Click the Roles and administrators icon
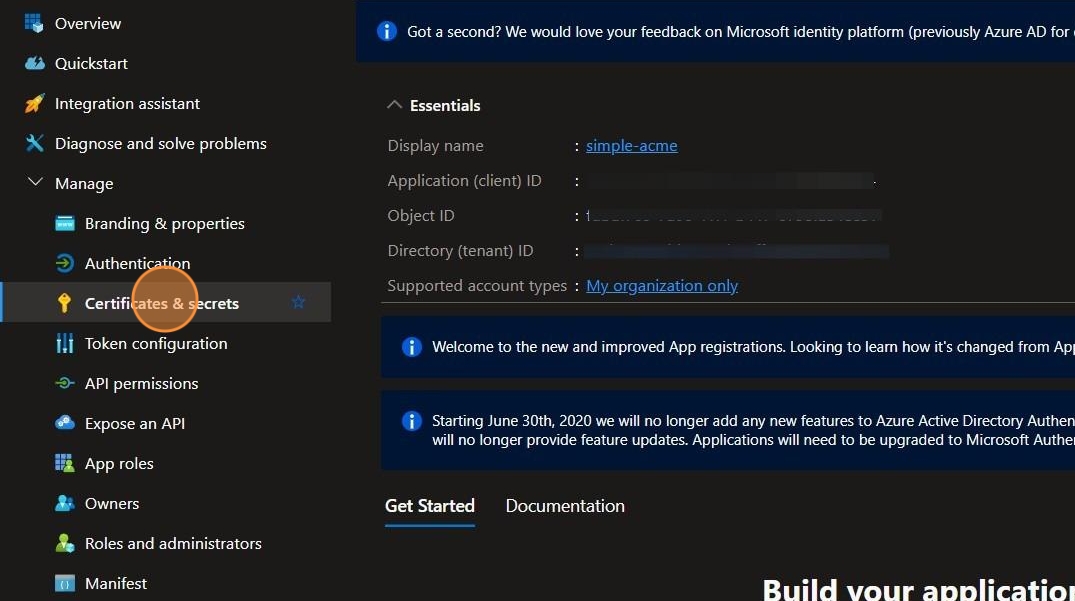 [x=64, y=543]
